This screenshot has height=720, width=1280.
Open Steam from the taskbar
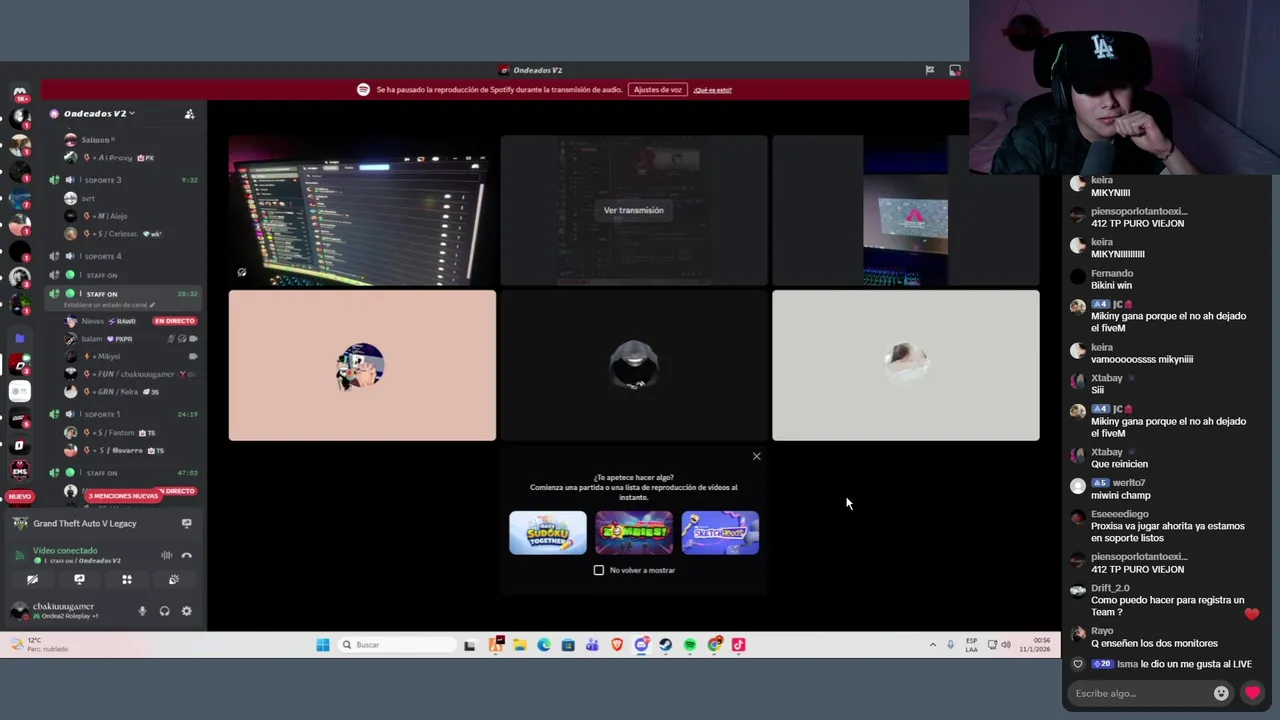coord(665,645)
